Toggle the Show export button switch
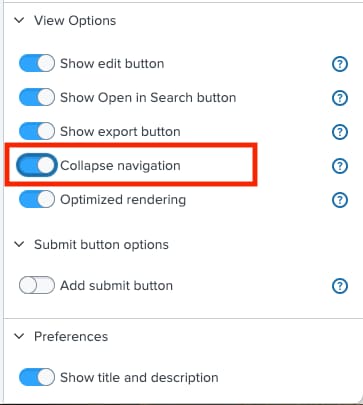The height and width of the screenshot is (405, 363). 37,131
